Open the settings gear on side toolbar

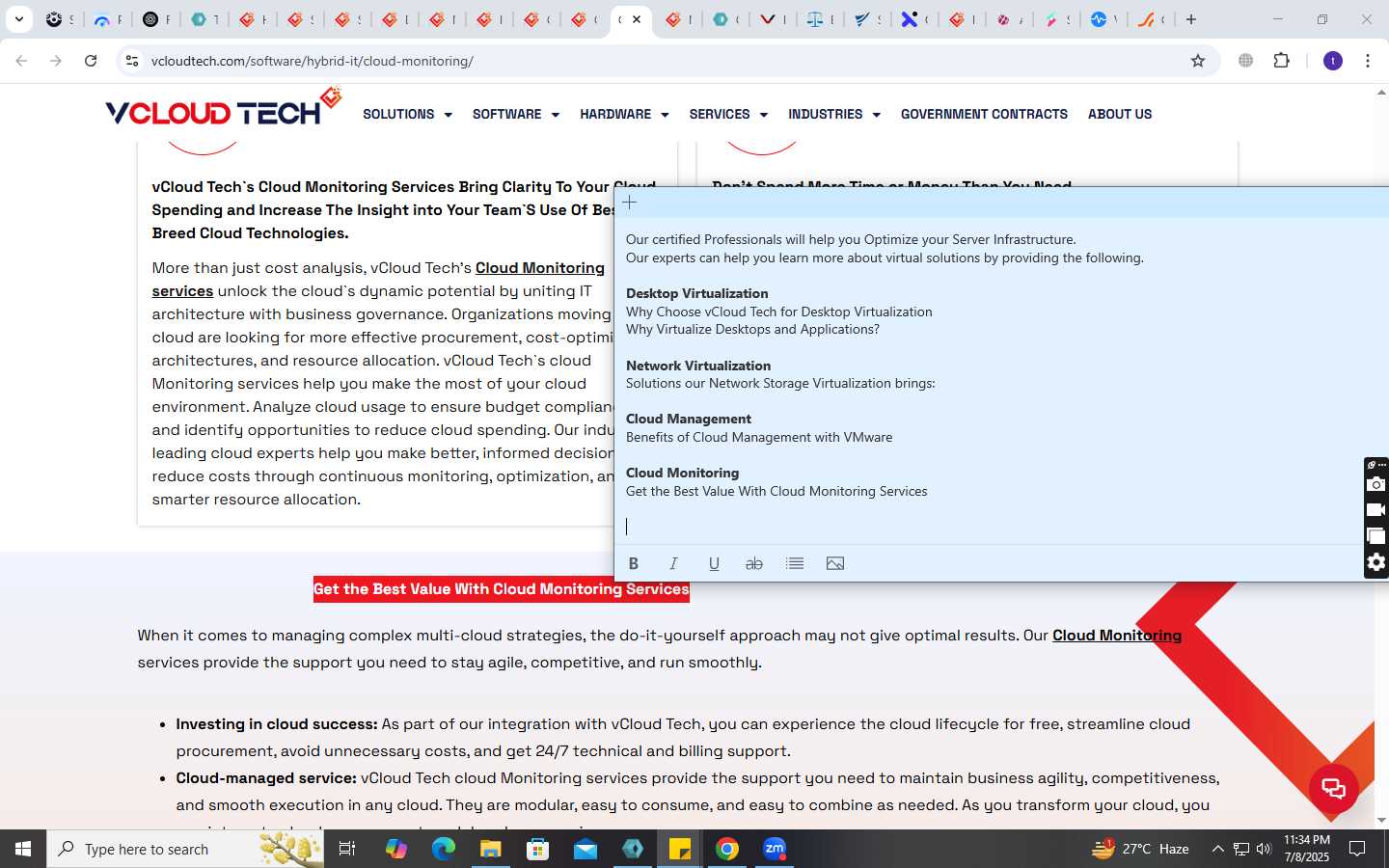tap(1376, 562)
